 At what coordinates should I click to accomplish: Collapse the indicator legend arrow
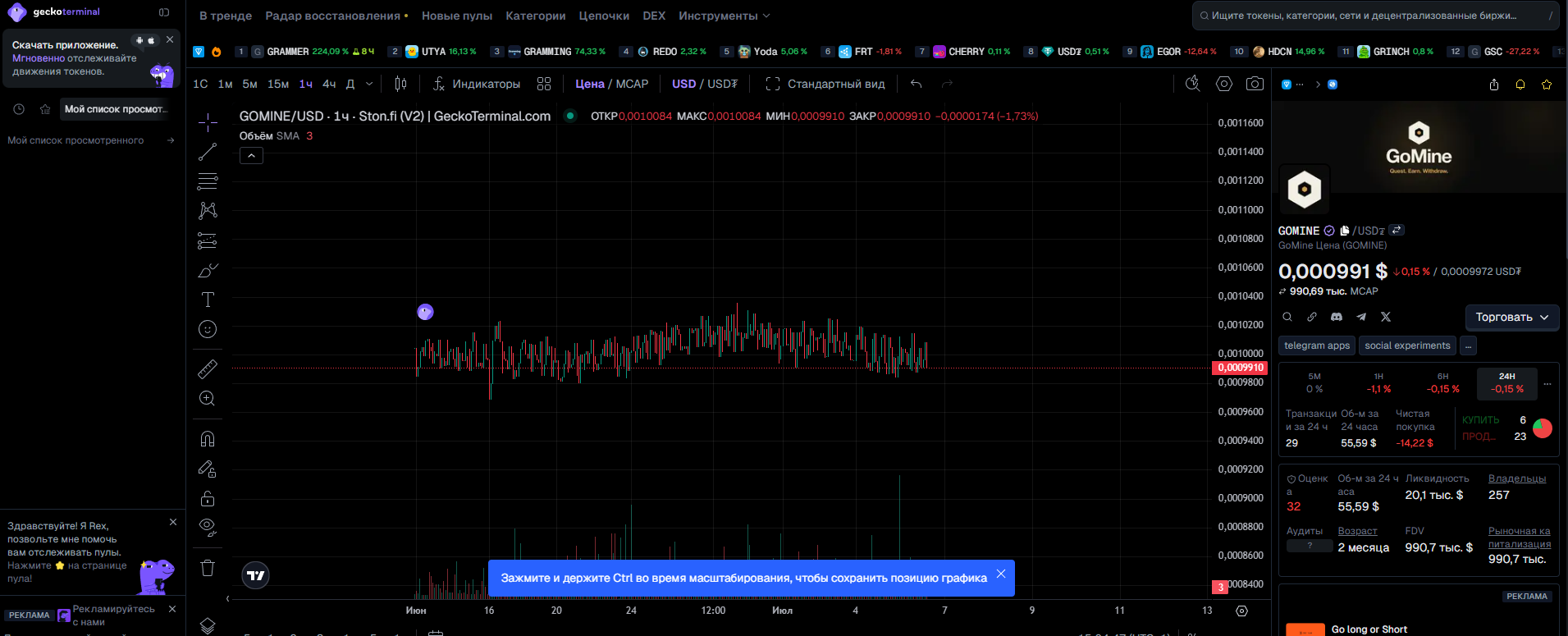click(251, 155)
